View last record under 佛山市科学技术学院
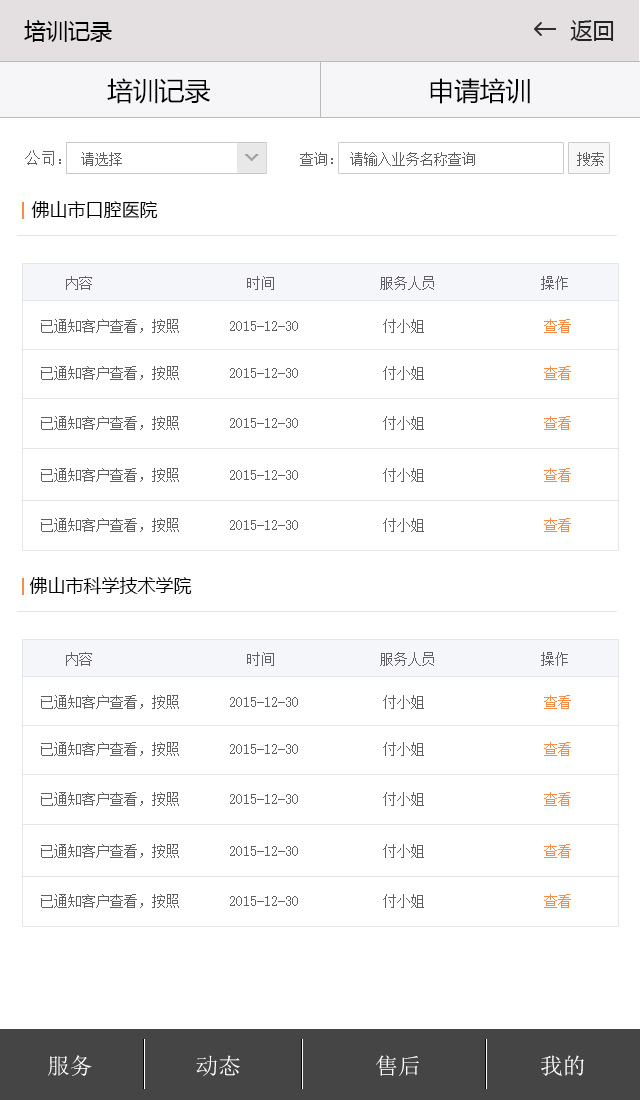 (x=557, y=901)
